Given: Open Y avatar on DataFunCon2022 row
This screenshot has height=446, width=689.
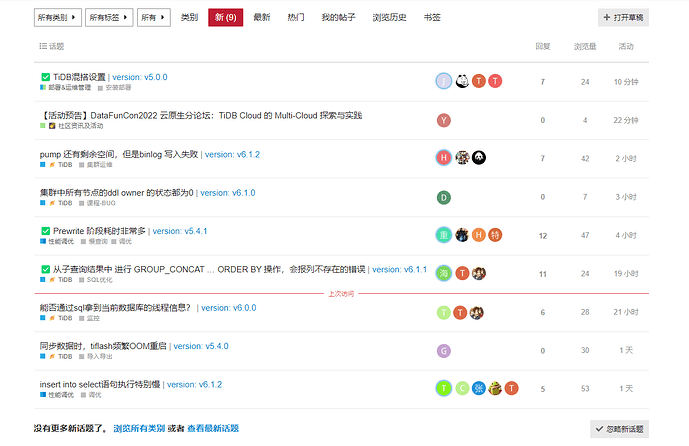Looking at the screenshot, I should pyautogui.click(x=444, y=120).
